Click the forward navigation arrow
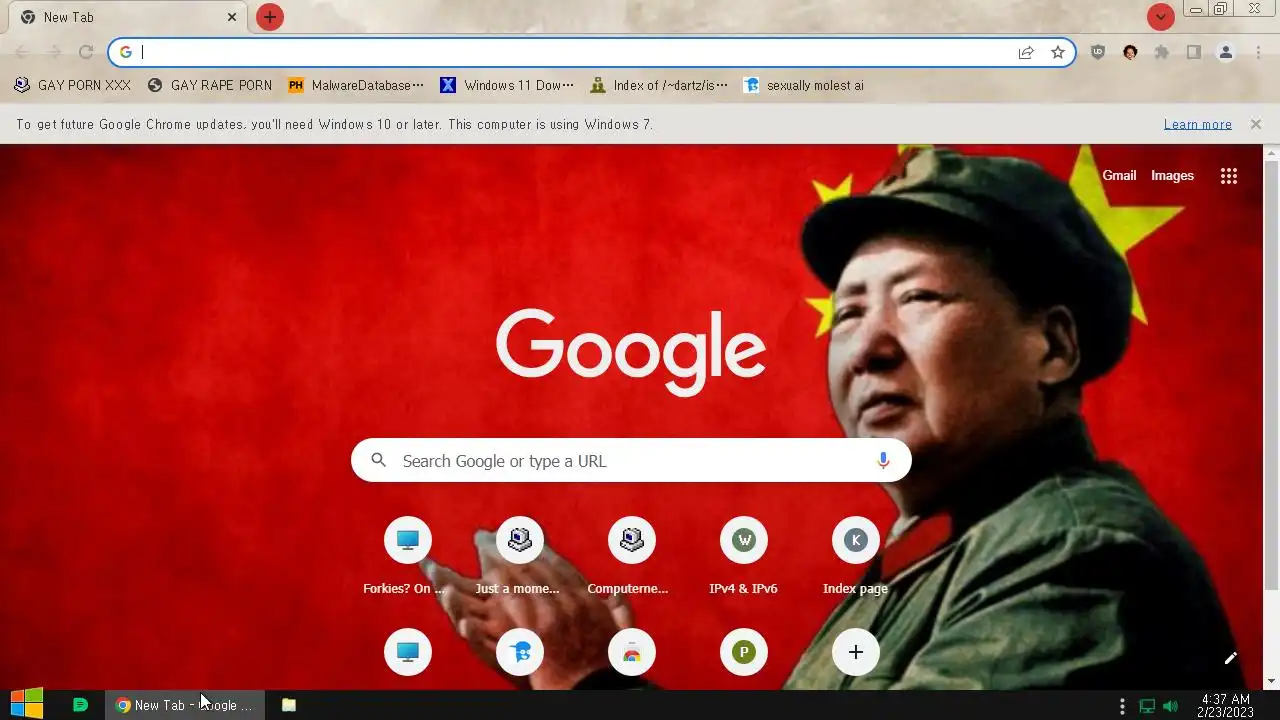The height and width of the screenshot is (720, 1280). click(x=54, y=52)
